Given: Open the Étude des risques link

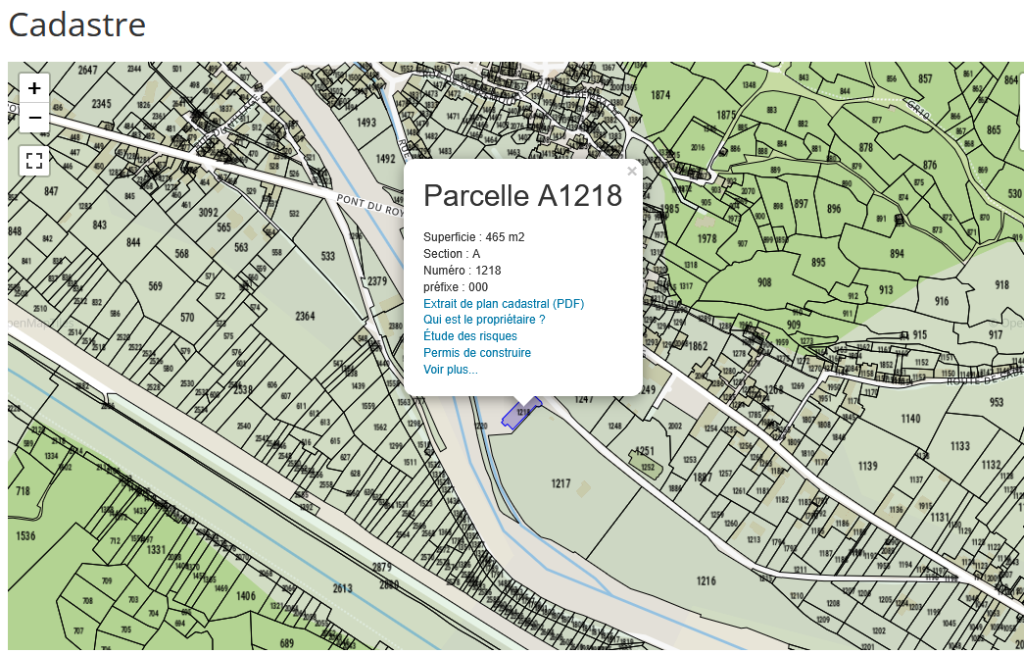Looking at the screenshot, I should pyautogui.click(x=470, y=336).
